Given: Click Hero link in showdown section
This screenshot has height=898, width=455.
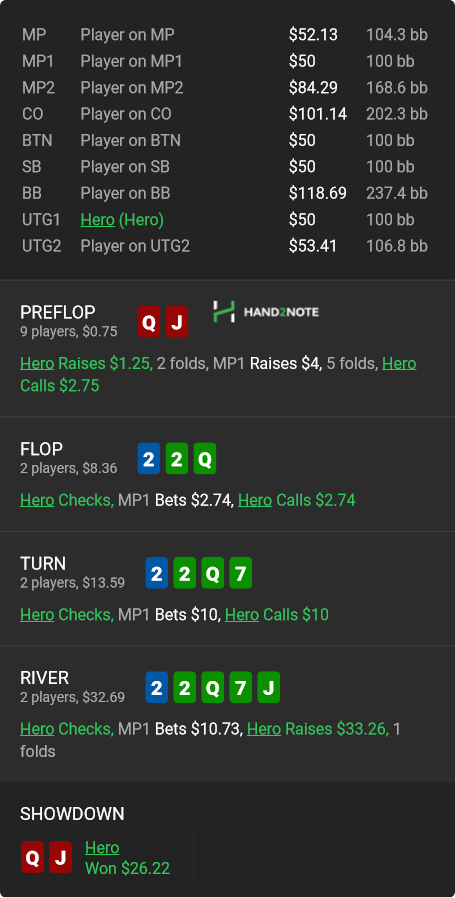Looking at the screenshot, I should [x=102, y=848].
